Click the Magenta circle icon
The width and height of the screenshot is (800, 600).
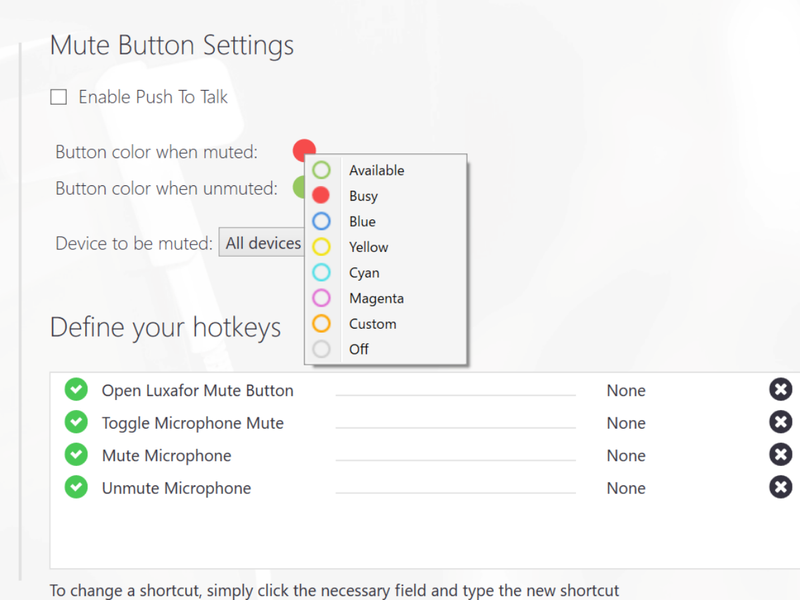tap(321, 297)
